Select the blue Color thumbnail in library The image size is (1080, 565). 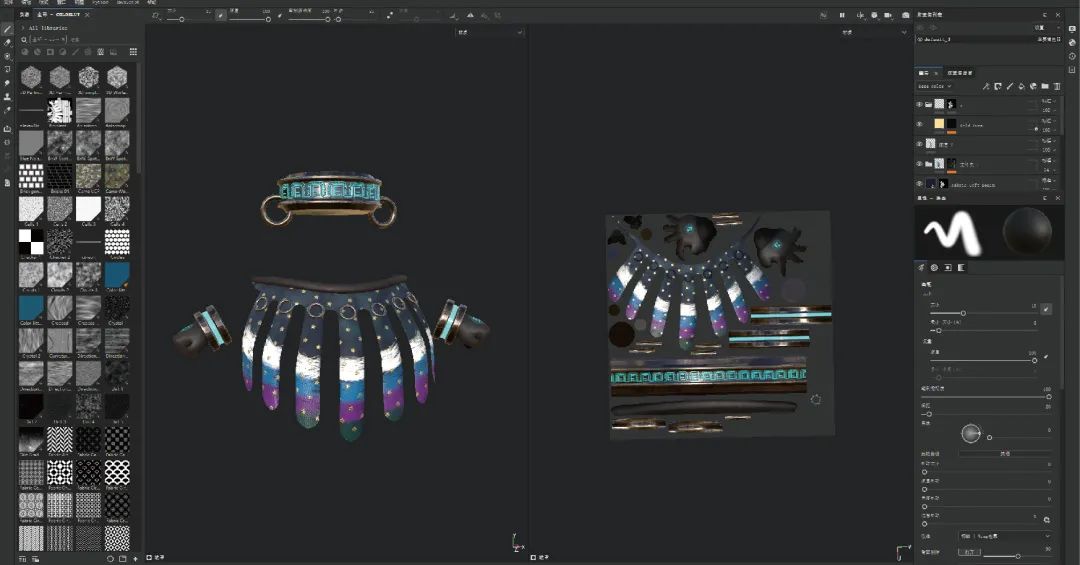tap(117, 273)
